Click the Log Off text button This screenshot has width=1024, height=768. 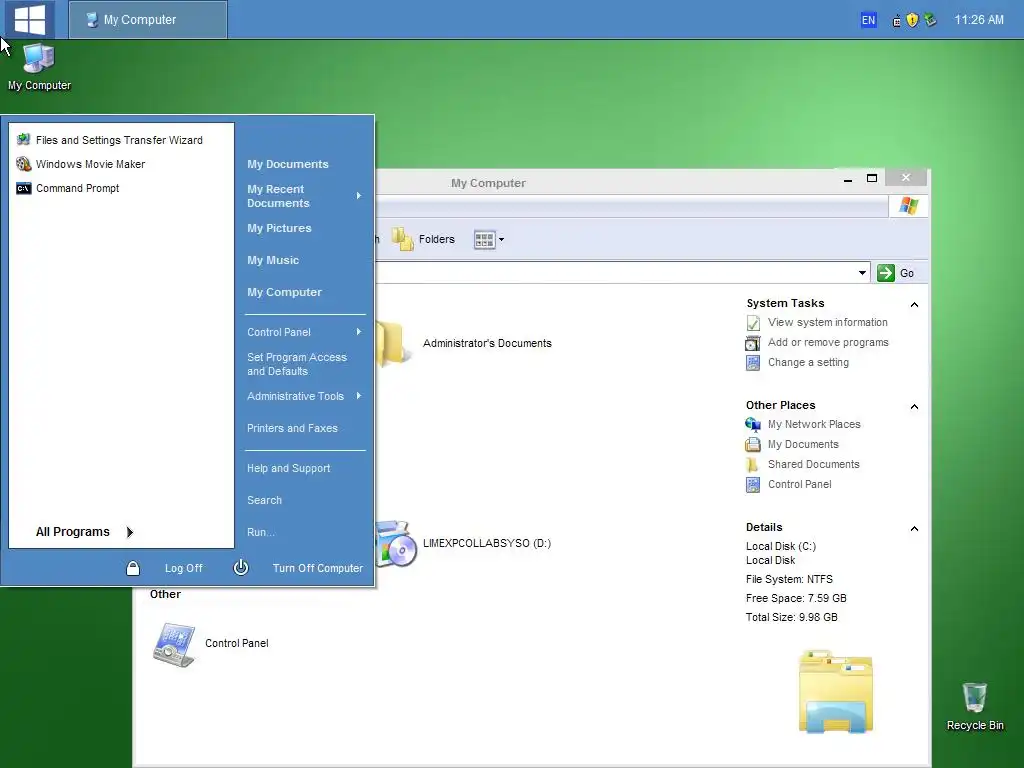pos(184,568)
